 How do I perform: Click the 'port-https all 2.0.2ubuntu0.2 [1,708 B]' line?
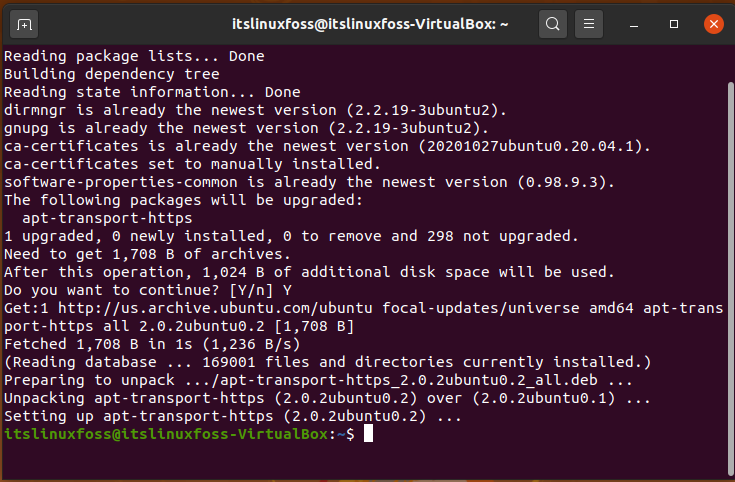179,326
